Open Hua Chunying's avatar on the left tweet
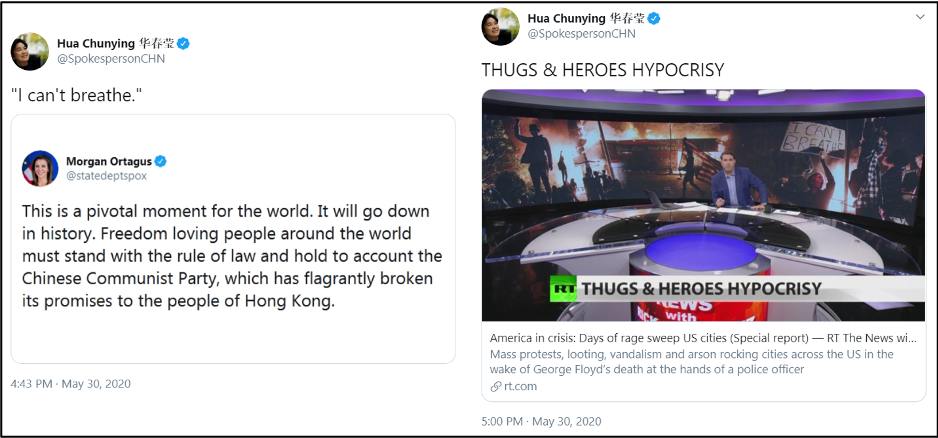Image resolution: width=938 pixels, height=438 pixels. 29,51
